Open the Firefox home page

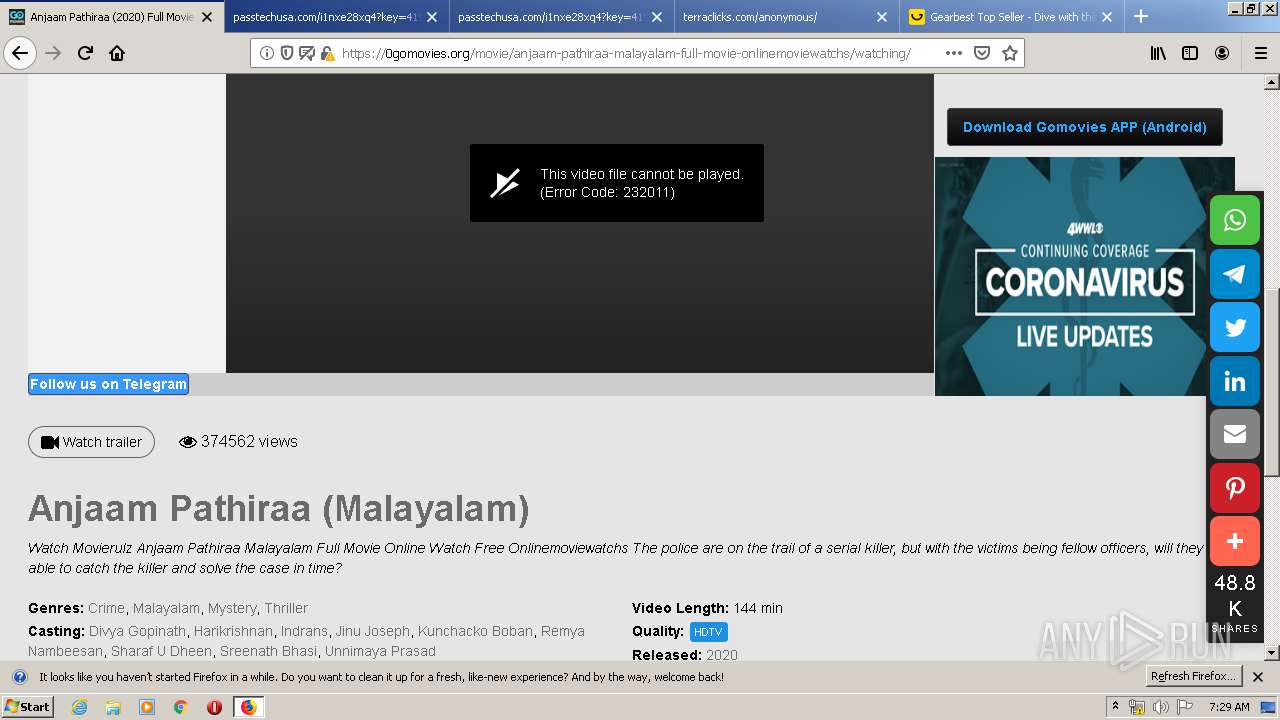(117, 53)
